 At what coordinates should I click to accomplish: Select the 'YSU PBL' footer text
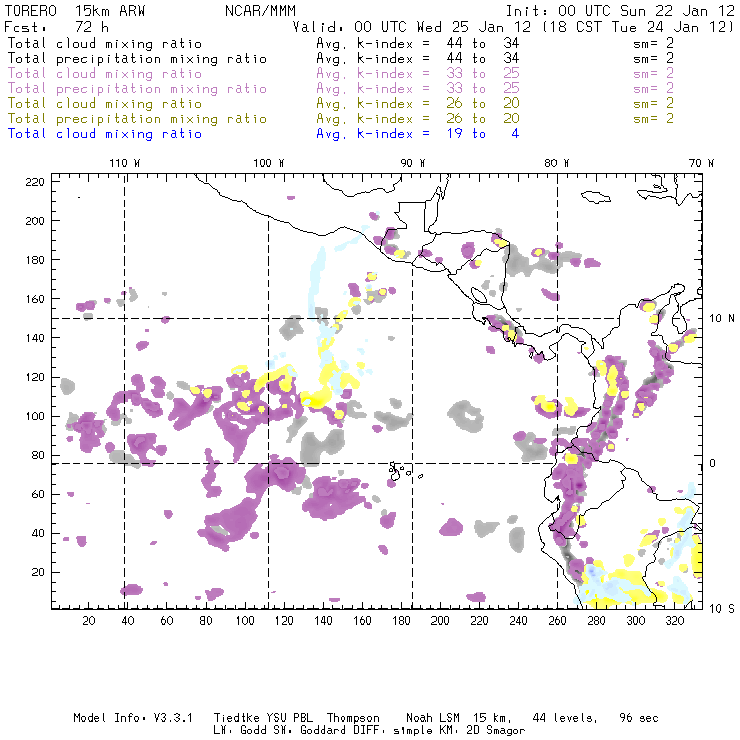289,718
